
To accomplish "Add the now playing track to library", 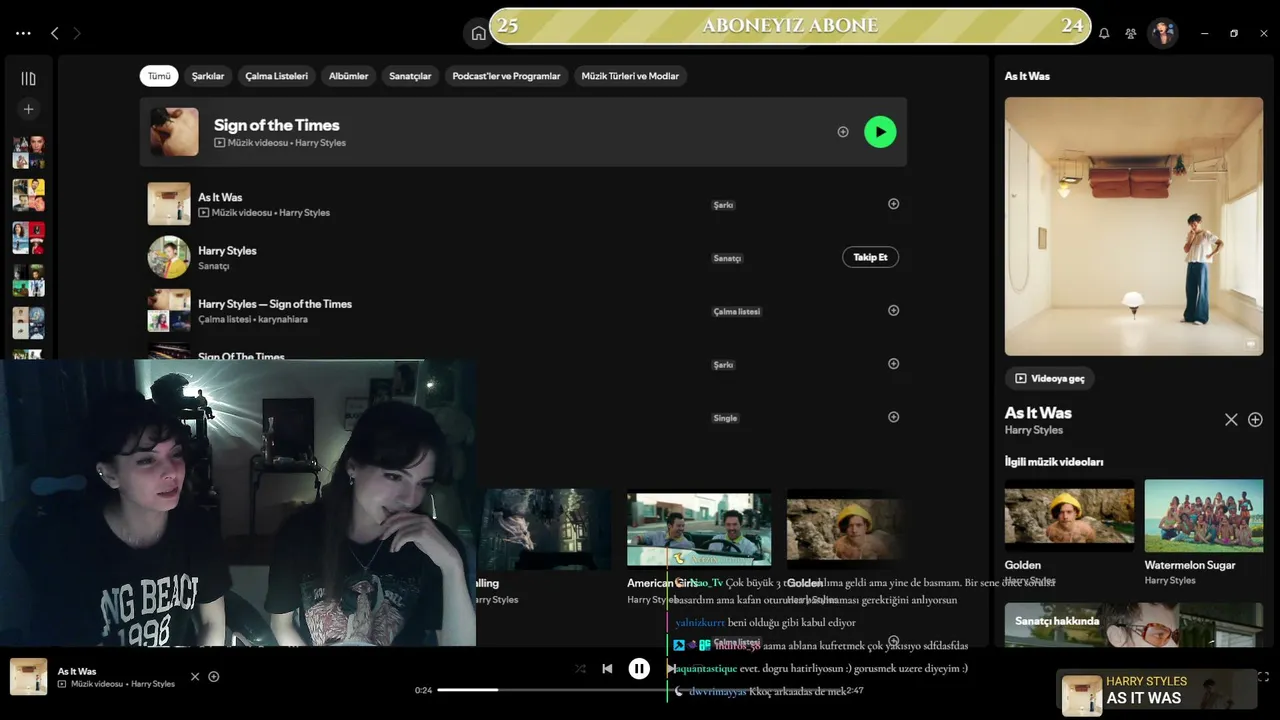I will (214, 677).
